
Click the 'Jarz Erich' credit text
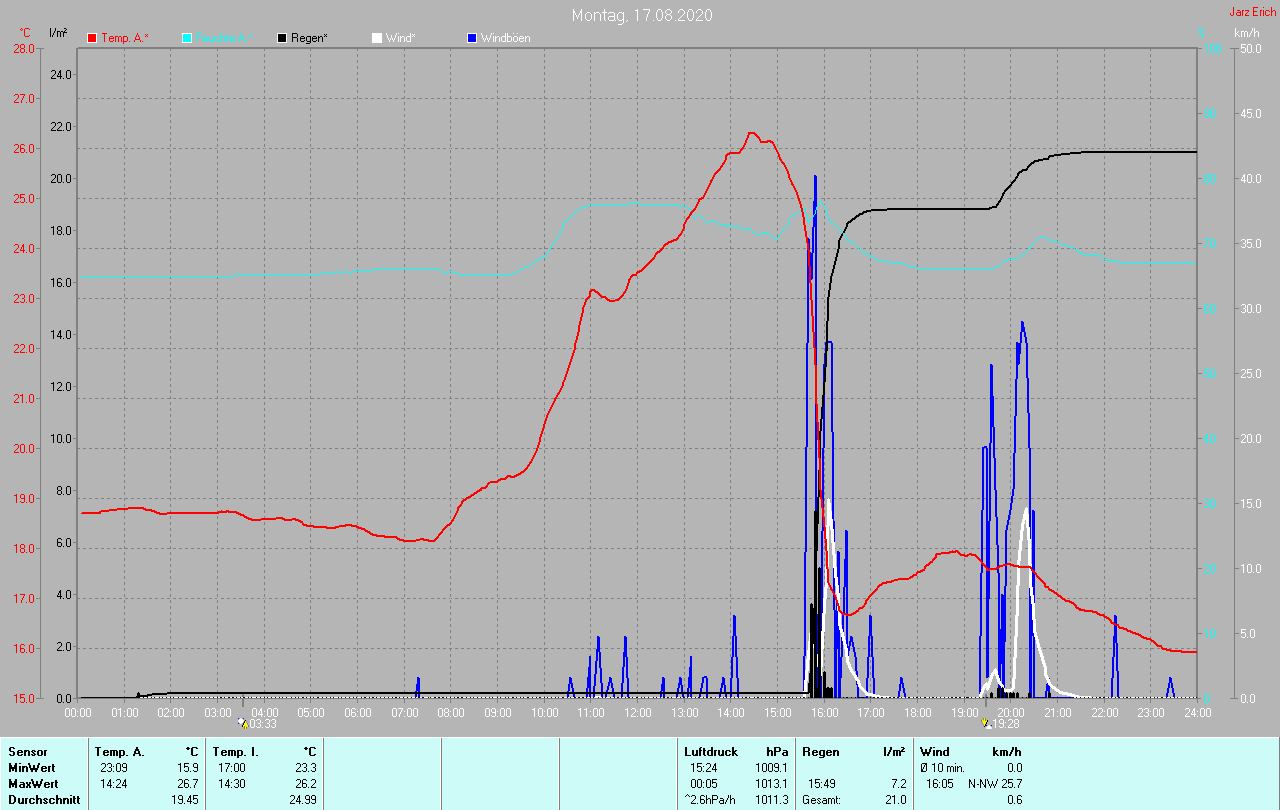1252,12
